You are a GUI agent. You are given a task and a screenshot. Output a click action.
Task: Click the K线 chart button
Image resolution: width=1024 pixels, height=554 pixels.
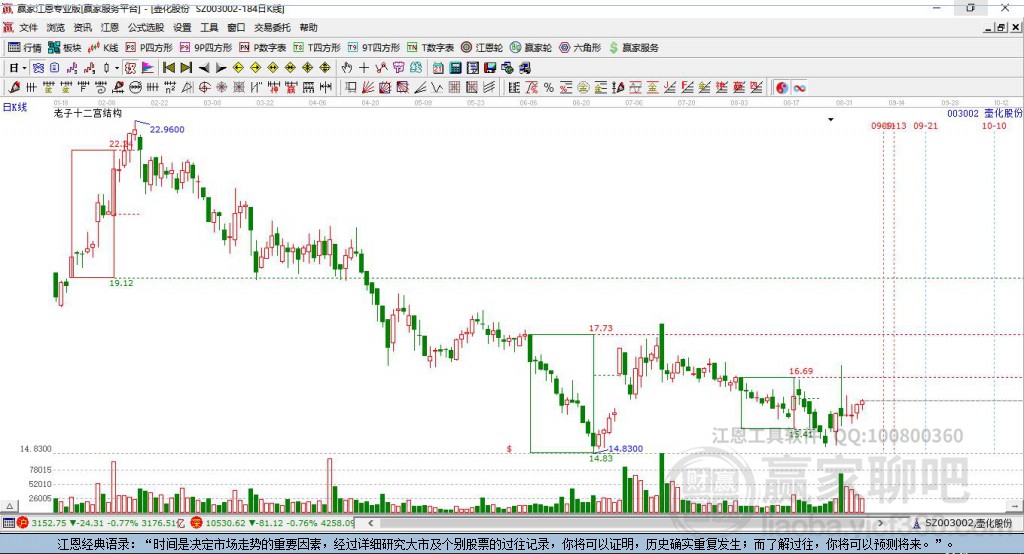[x=103, y=48]
